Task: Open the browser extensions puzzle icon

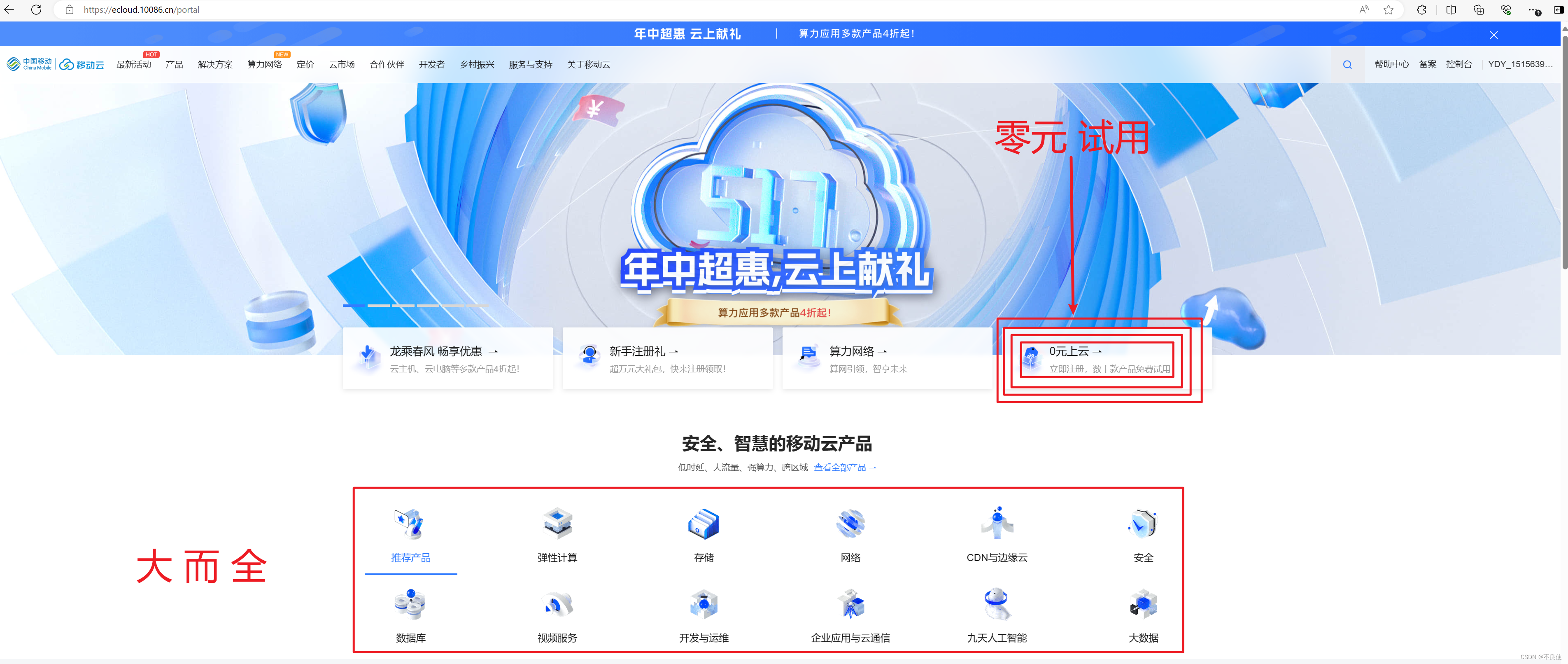Action: (1421, 10)
